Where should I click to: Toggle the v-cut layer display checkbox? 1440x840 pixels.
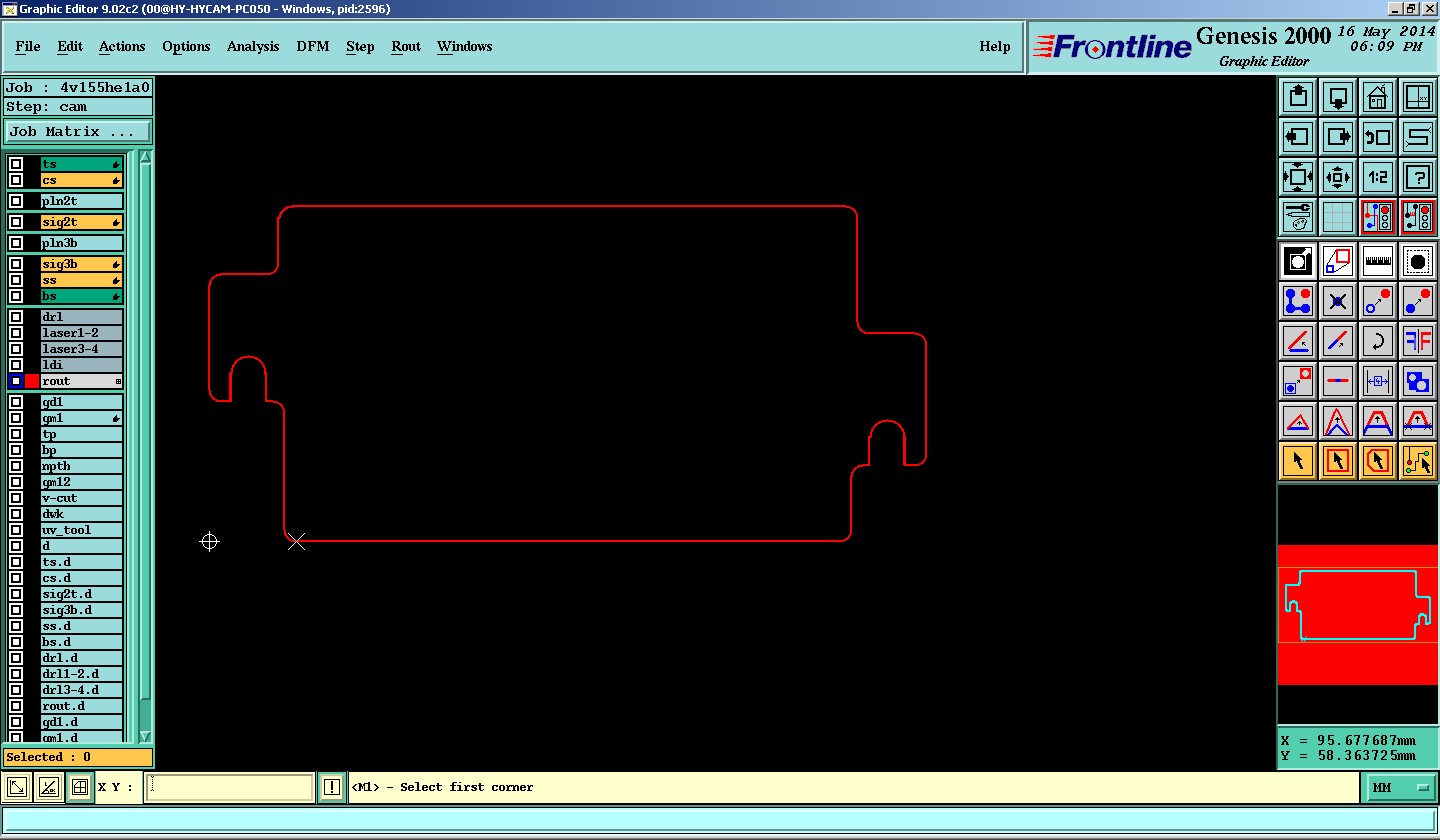[x=16, y=498]
